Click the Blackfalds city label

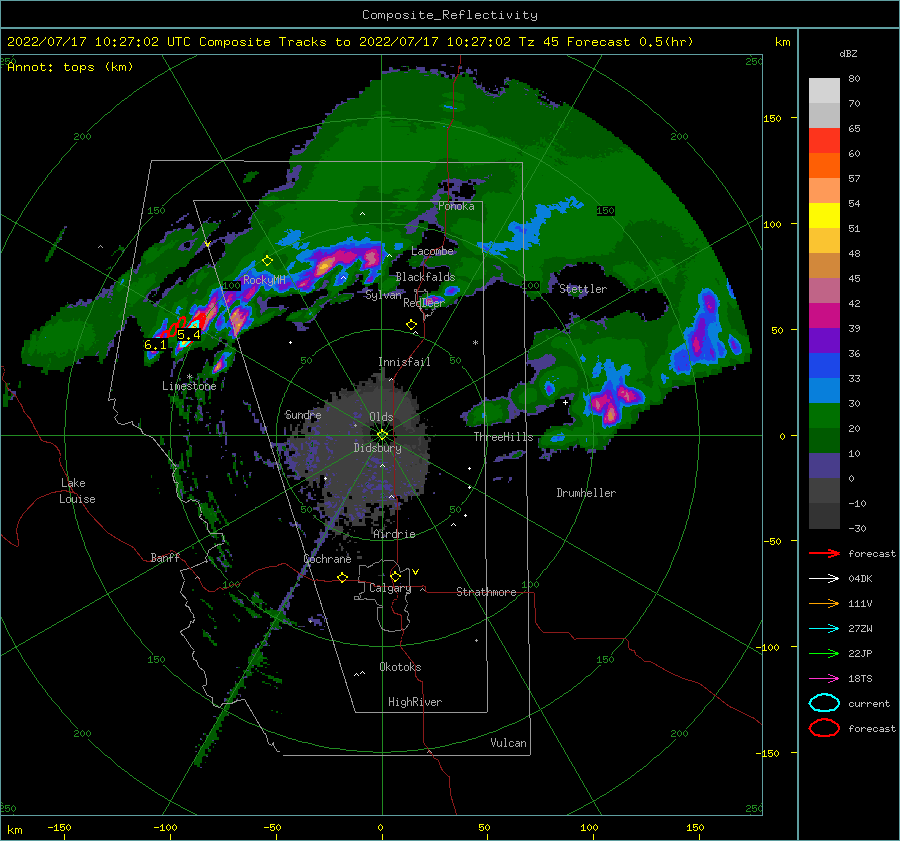[x=425, y=277]
